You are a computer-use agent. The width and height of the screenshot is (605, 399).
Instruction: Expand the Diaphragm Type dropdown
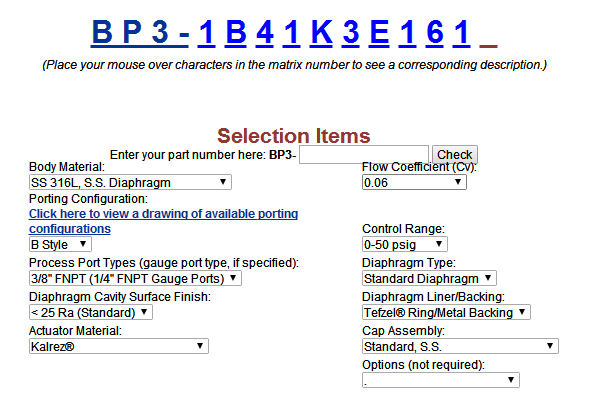tap(429, 278)
